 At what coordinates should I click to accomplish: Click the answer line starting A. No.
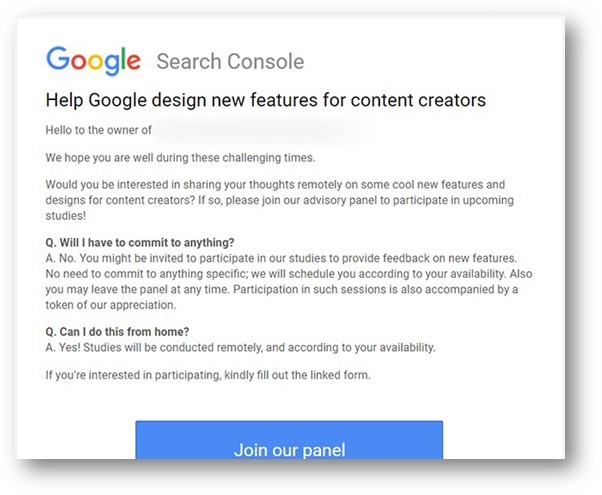click(x=281, y=258)
